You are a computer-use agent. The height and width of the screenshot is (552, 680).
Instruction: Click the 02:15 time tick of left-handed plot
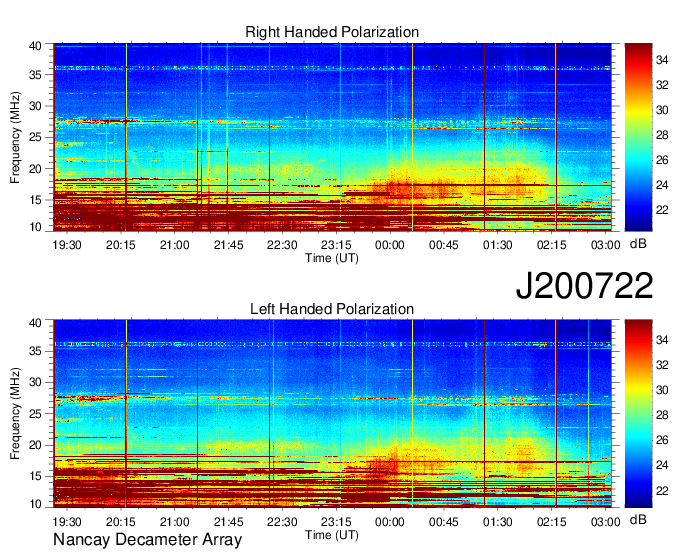point(552,521)
